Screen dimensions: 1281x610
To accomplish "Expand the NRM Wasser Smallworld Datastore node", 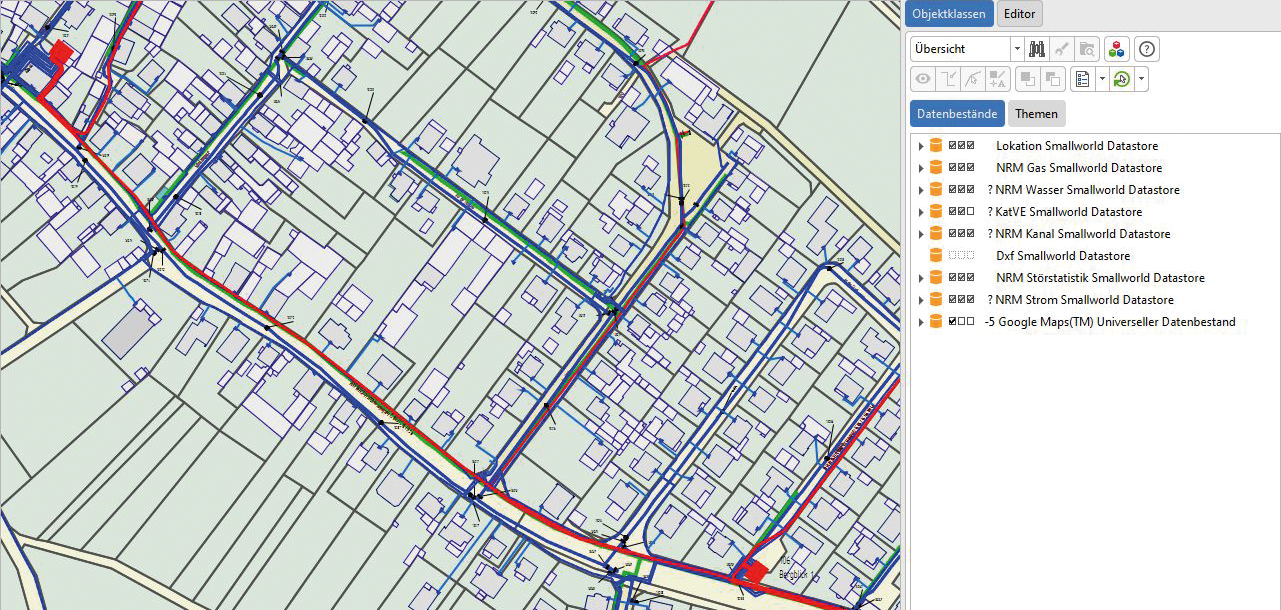I will point(920,190).
